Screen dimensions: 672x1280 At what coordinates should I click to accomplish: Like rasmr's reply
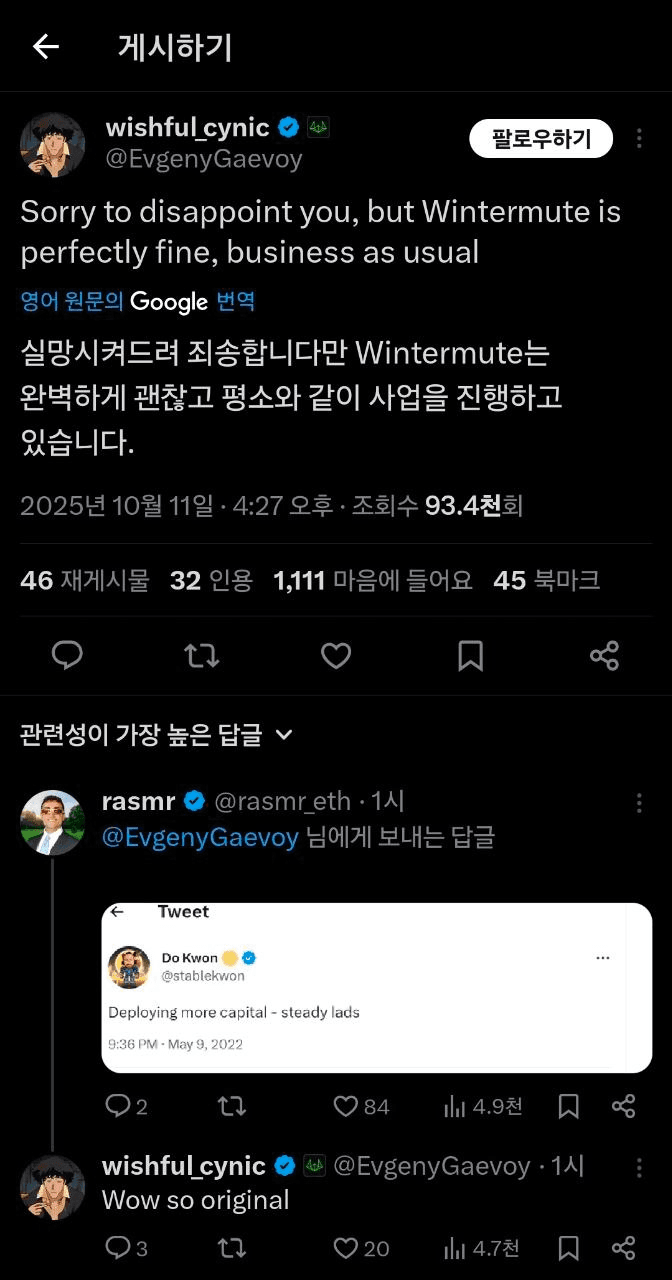click(347, 1106)
